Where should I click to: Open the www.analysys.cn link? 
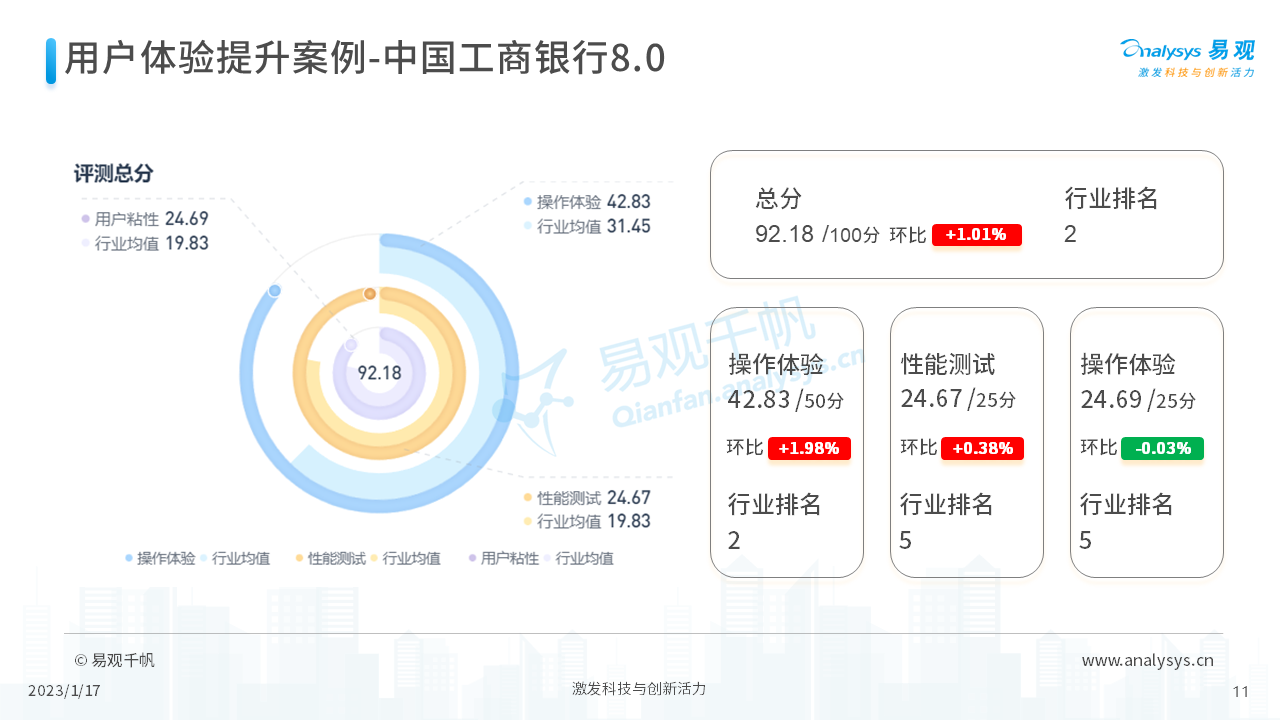pos(1147,660)
